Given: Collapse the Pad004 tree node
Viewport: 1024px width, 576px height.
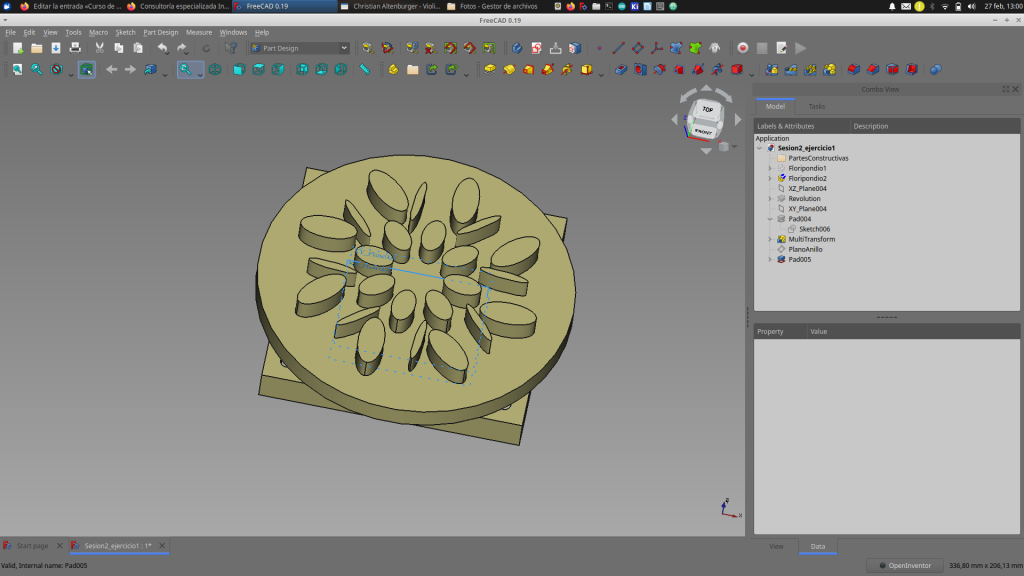Looking at the screenshot, I should (x=770, y=219).
